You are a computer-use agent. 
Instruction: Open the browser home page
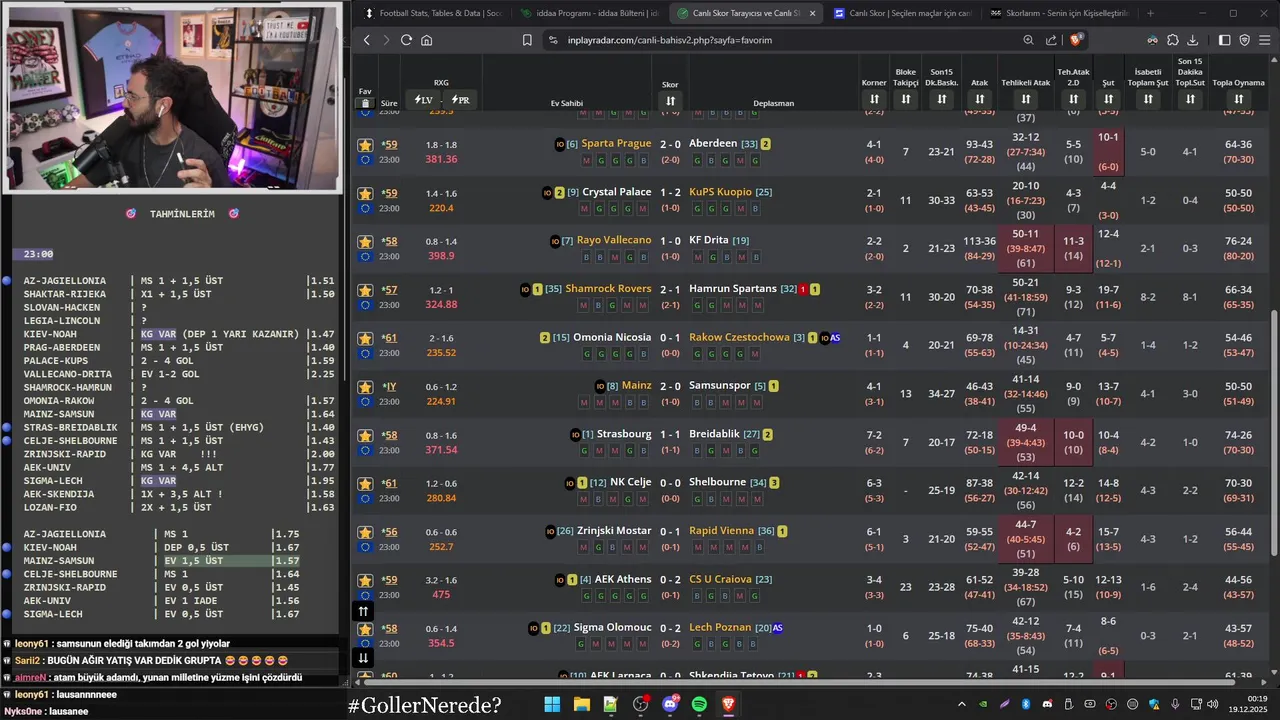[x=427, y=40]
